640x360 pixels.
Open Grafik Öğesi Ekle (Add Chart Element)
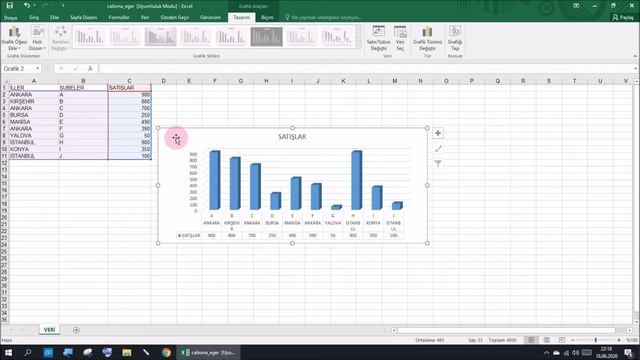point(14,38)
